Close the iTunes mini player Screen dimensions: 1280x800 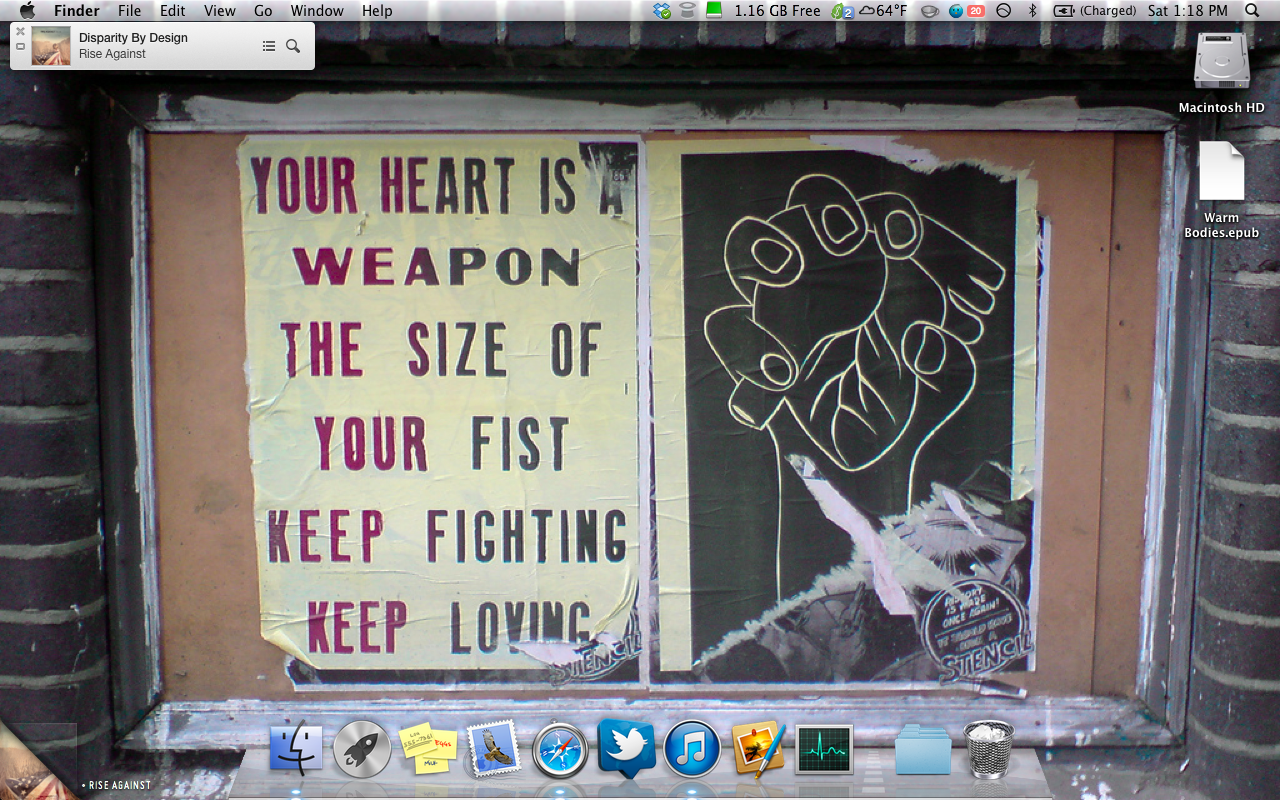point(20,32)
